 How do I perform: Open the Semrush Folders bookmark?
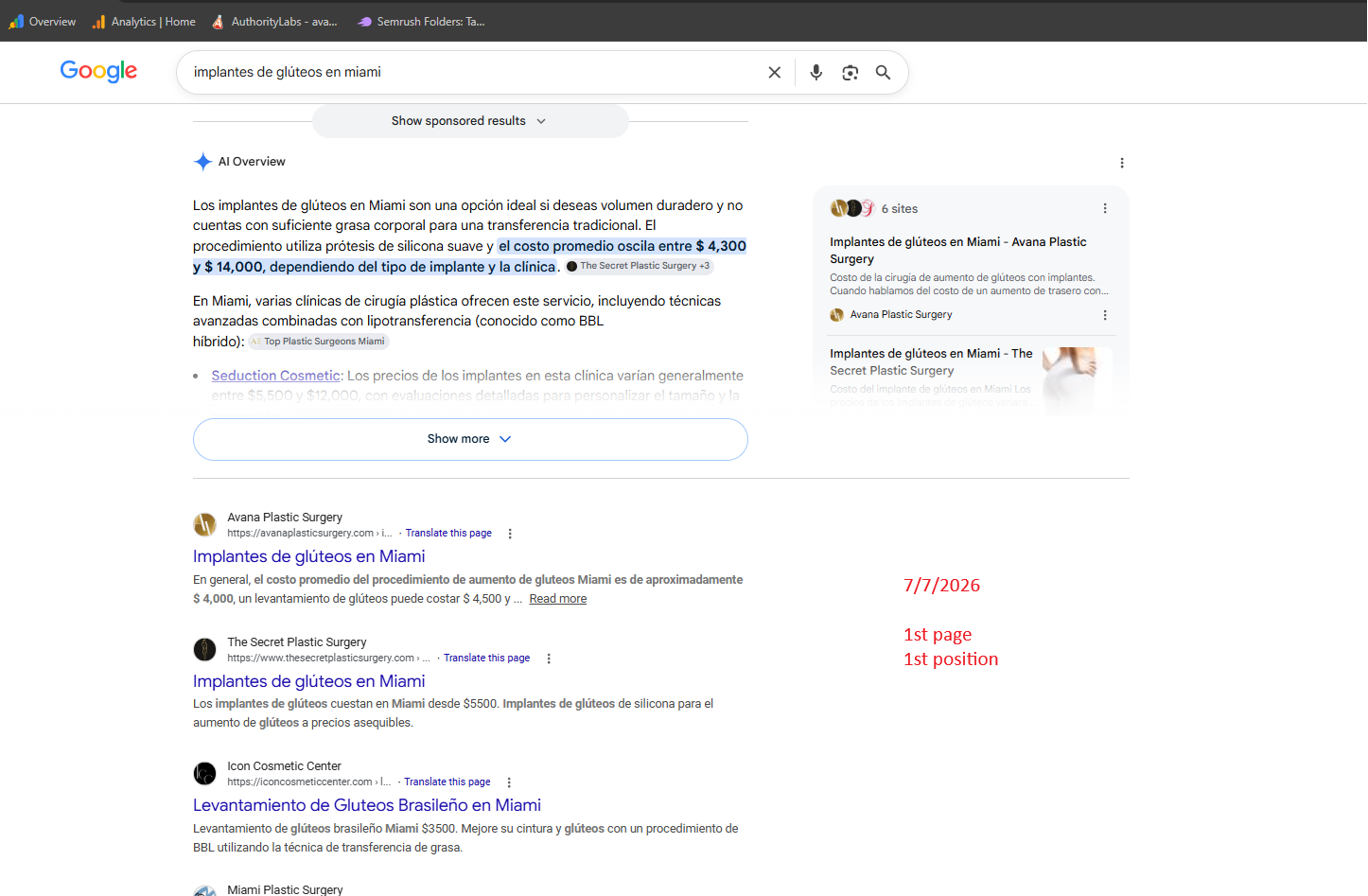pyautogui.click(x=421, y=22)
